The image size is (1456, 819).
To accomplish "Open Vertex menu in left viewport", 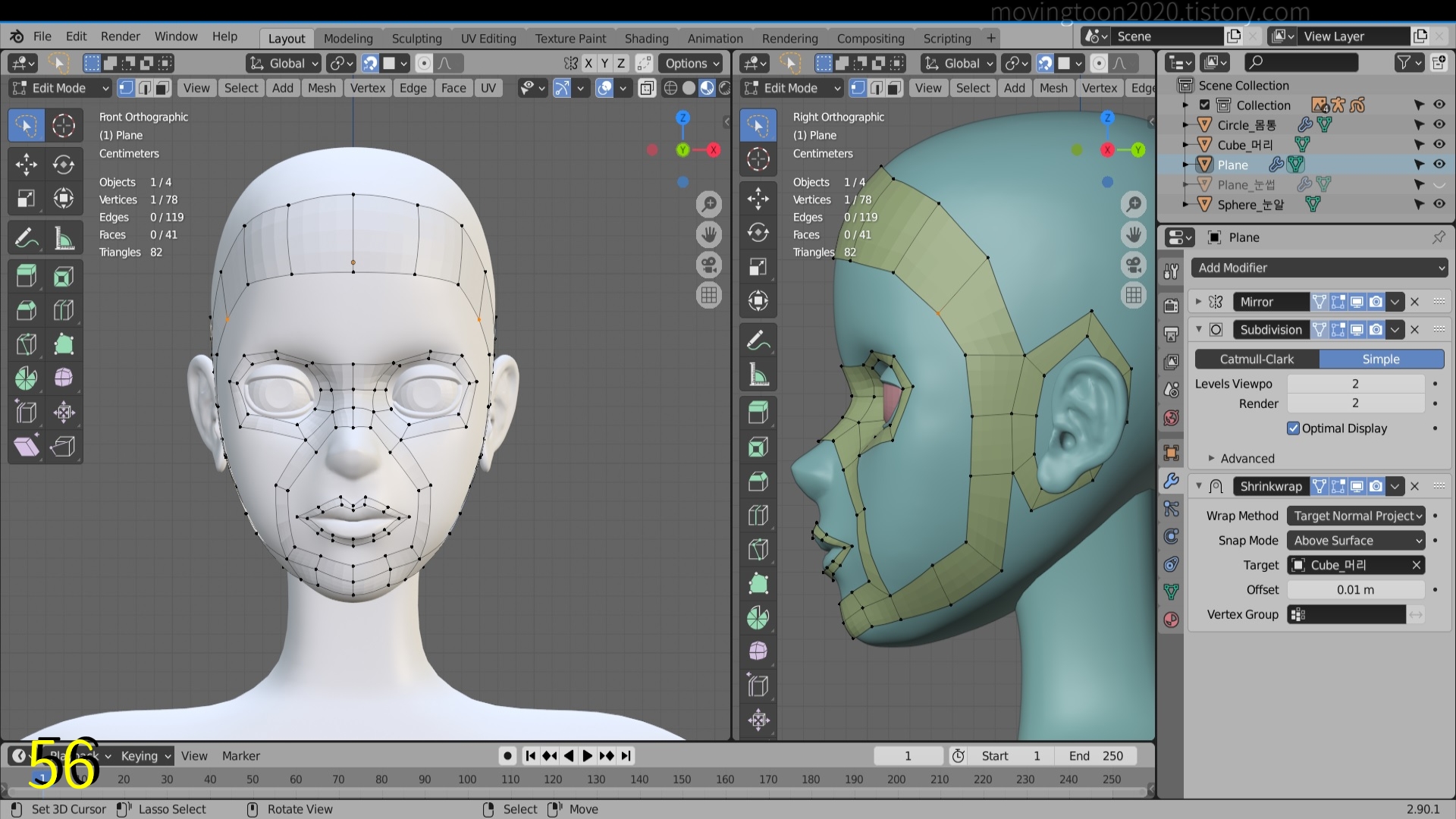I will [368, 88].
